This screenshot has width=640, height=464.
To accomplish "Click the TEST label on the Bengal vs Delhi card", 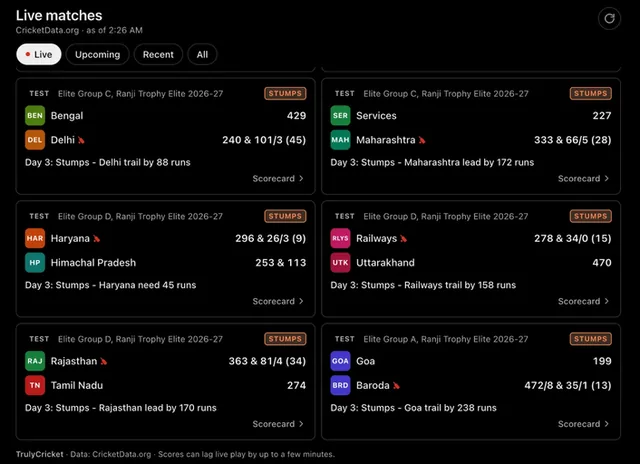I will tap(39, 93).
